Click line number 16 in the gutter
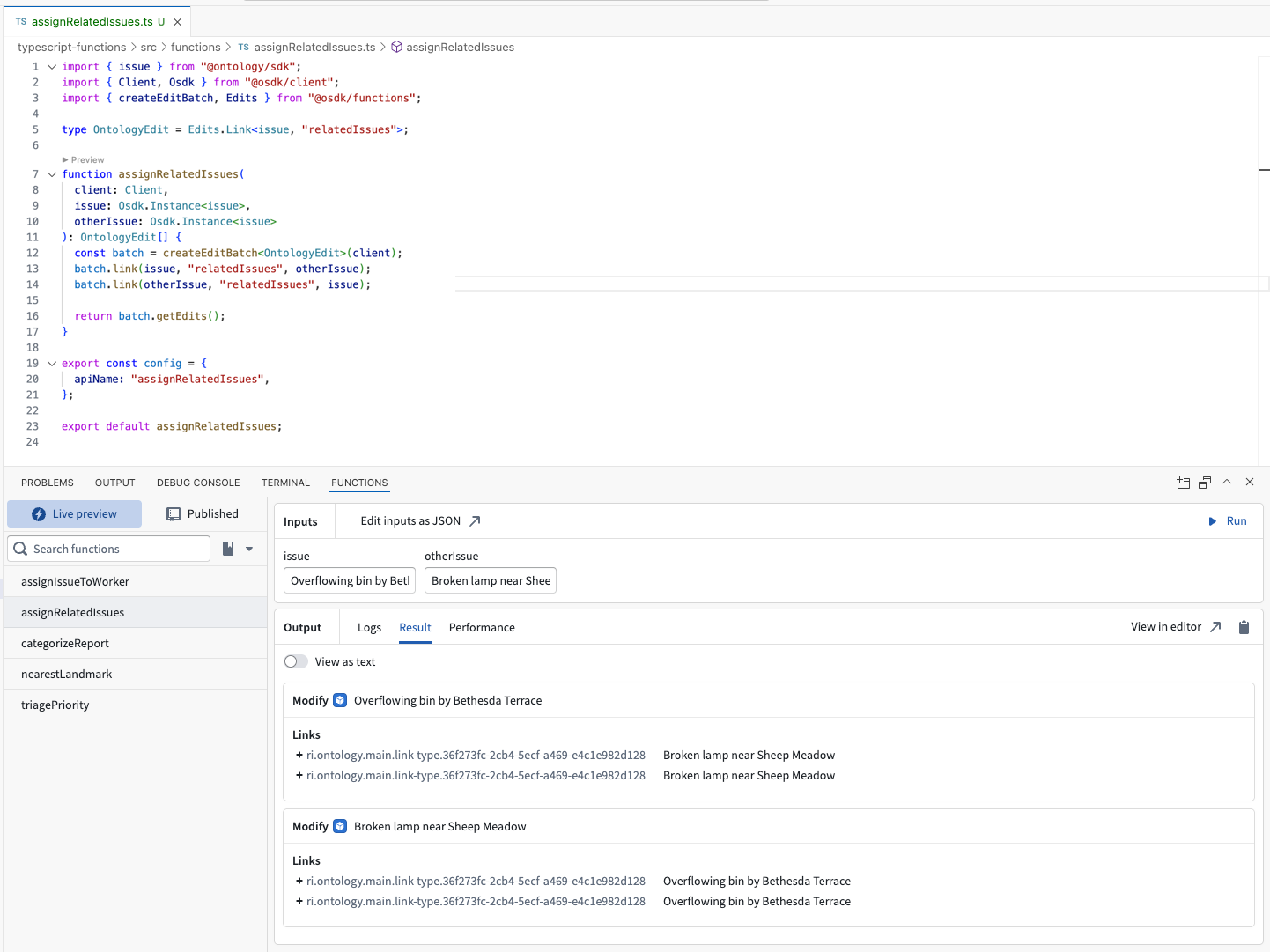Viewport: 1270px width, 952px height. pyautogui.click(x=33, y=316)
